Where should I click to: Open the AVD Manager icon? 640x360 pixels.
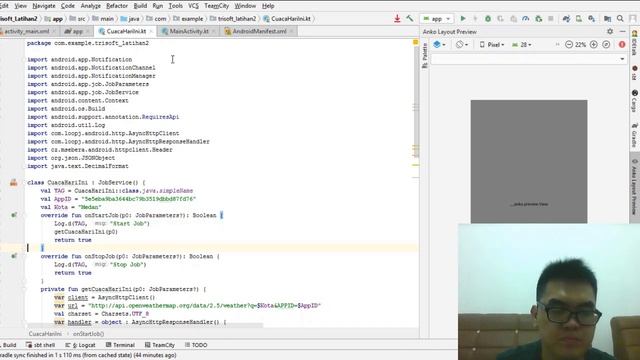(x=579, y=18)
